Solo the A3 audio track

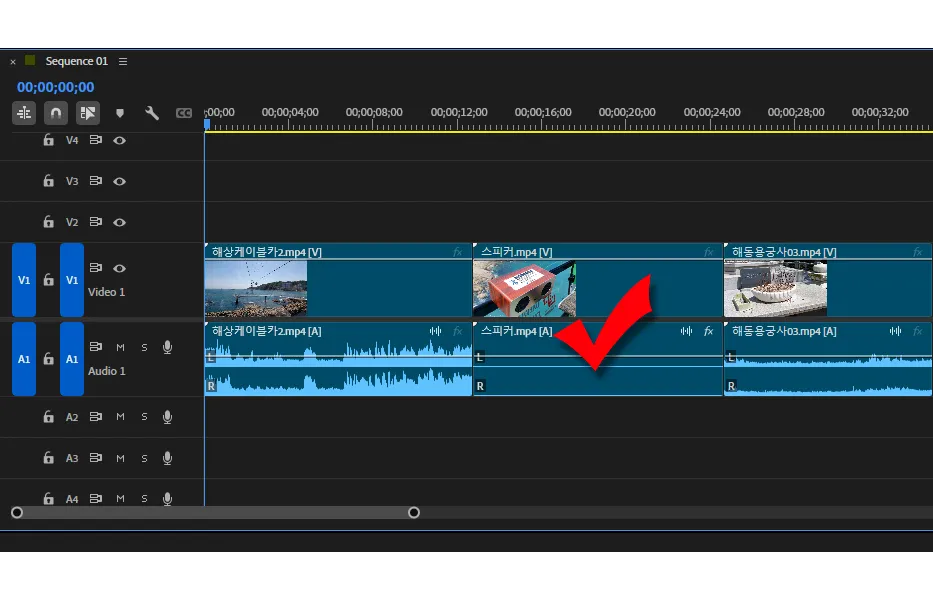(x=144, y=458)
